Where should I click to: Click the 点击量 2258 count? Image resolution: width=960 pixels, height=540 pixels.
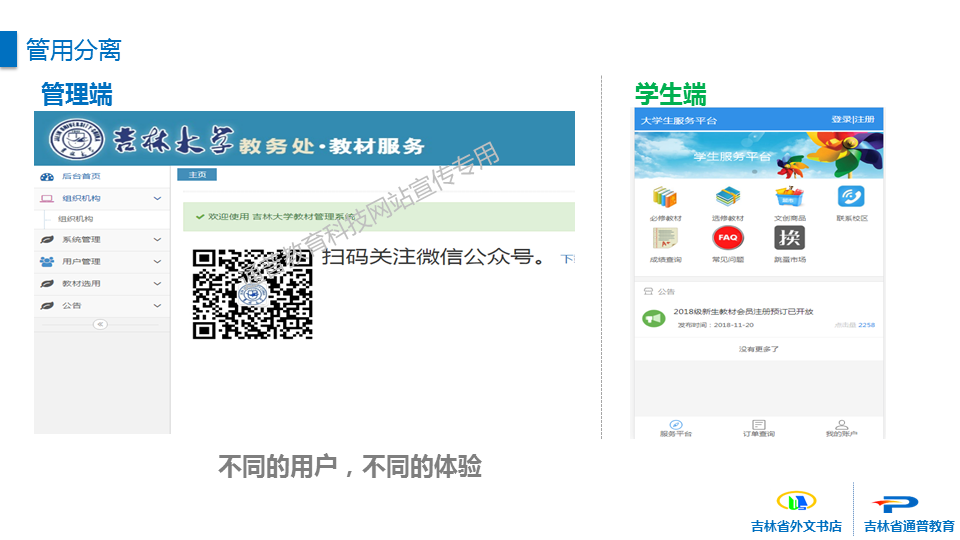click(855, 325)
